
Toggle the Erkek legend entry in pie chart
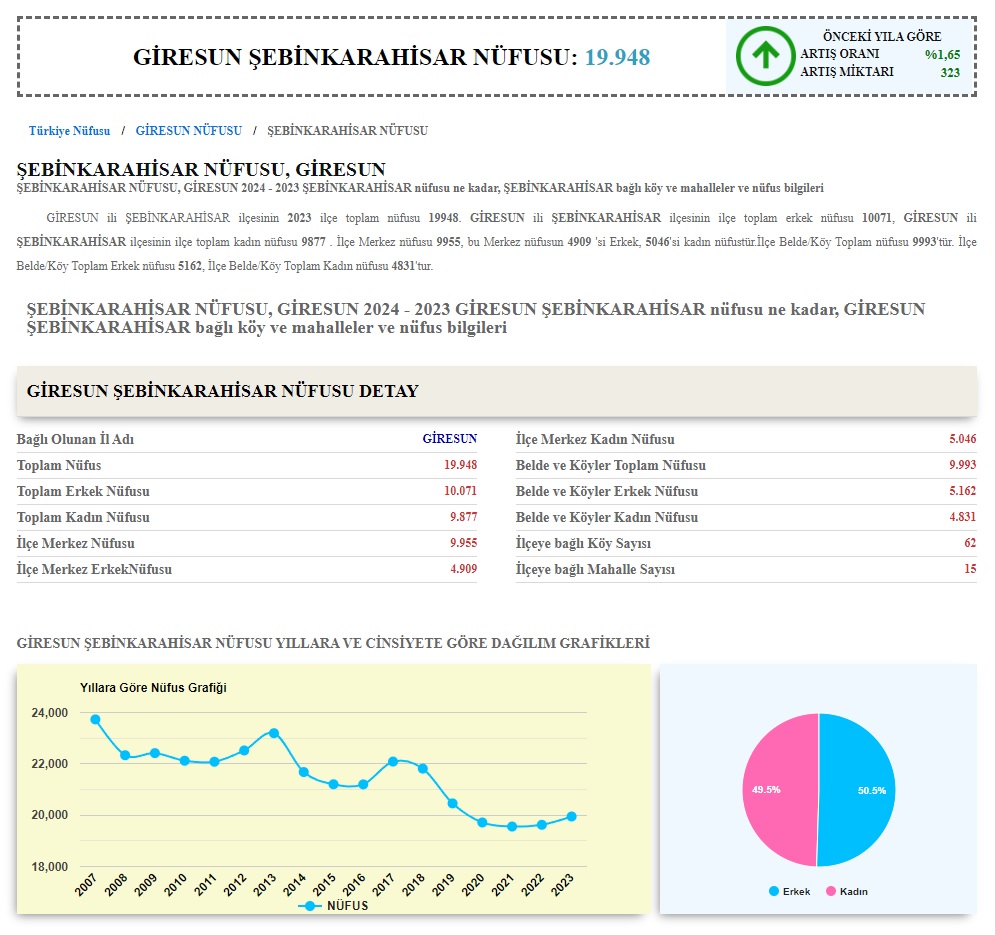[x=789, y=891]
